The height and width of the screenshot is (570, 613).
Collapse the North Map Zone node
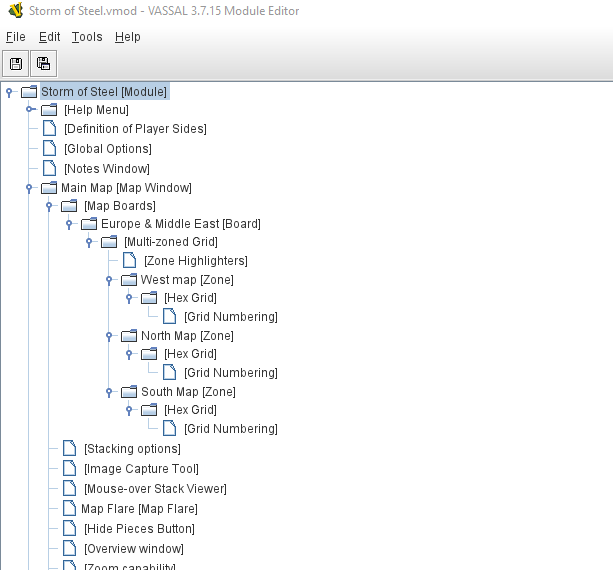tap(109, 336)
